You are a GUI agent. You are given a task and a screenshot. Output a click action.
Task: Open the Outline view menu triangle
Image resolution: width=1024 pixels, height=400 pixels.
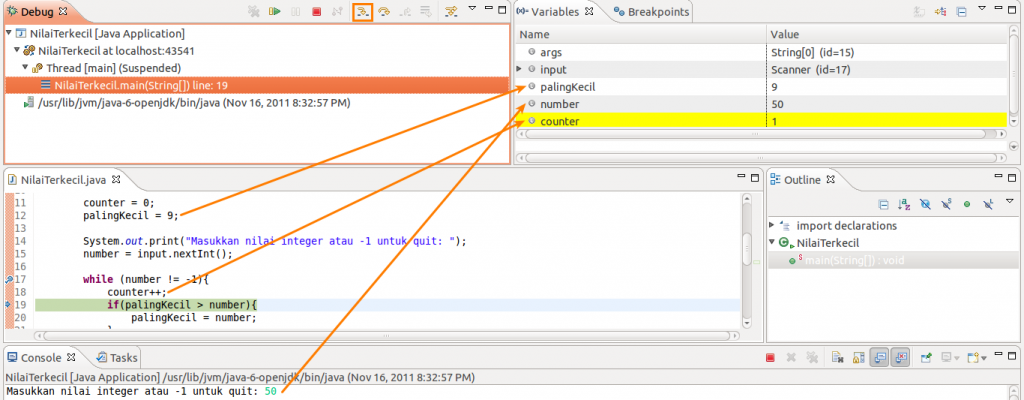1010,203
